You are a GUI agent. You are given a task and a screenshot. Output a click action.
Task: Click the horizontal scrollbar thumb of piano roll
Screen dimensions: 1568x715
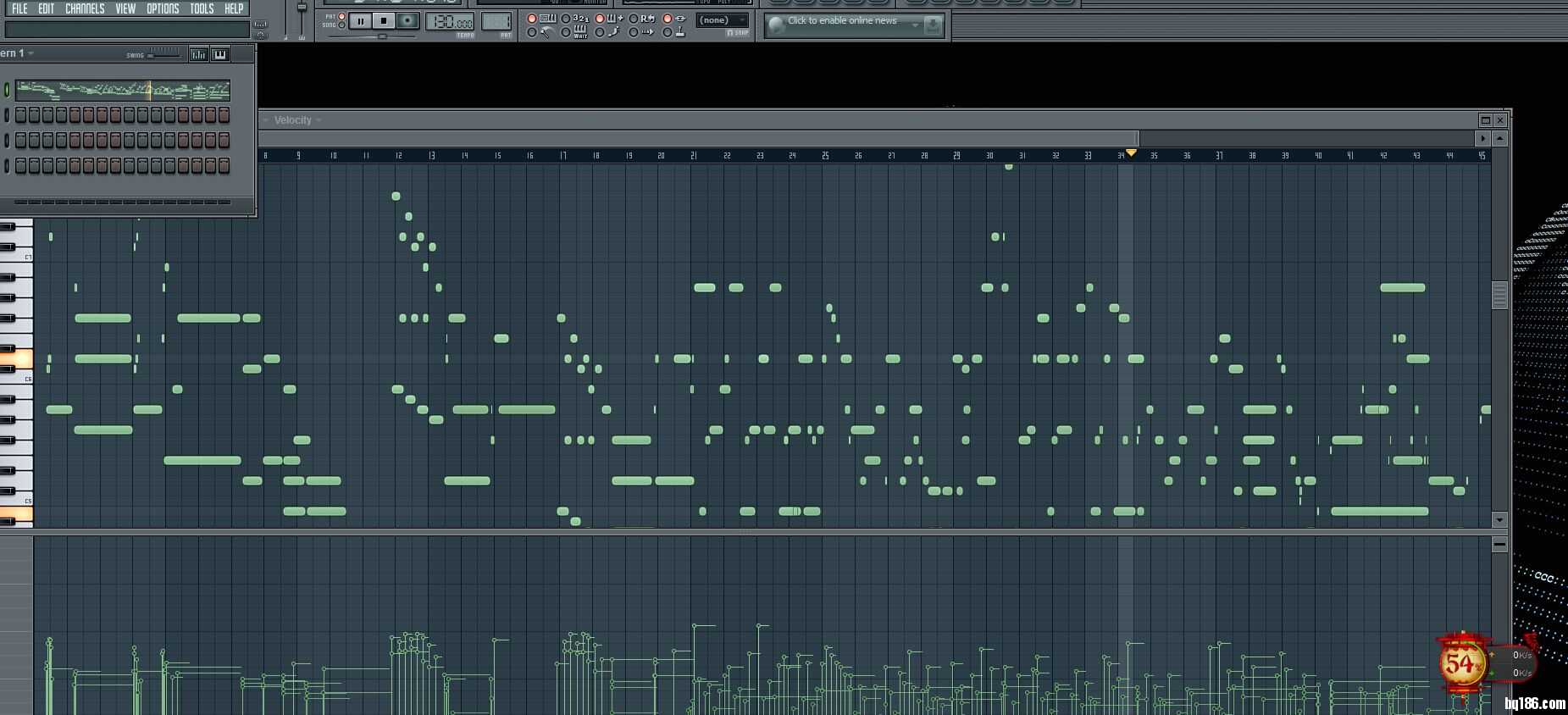pos(699,138)
